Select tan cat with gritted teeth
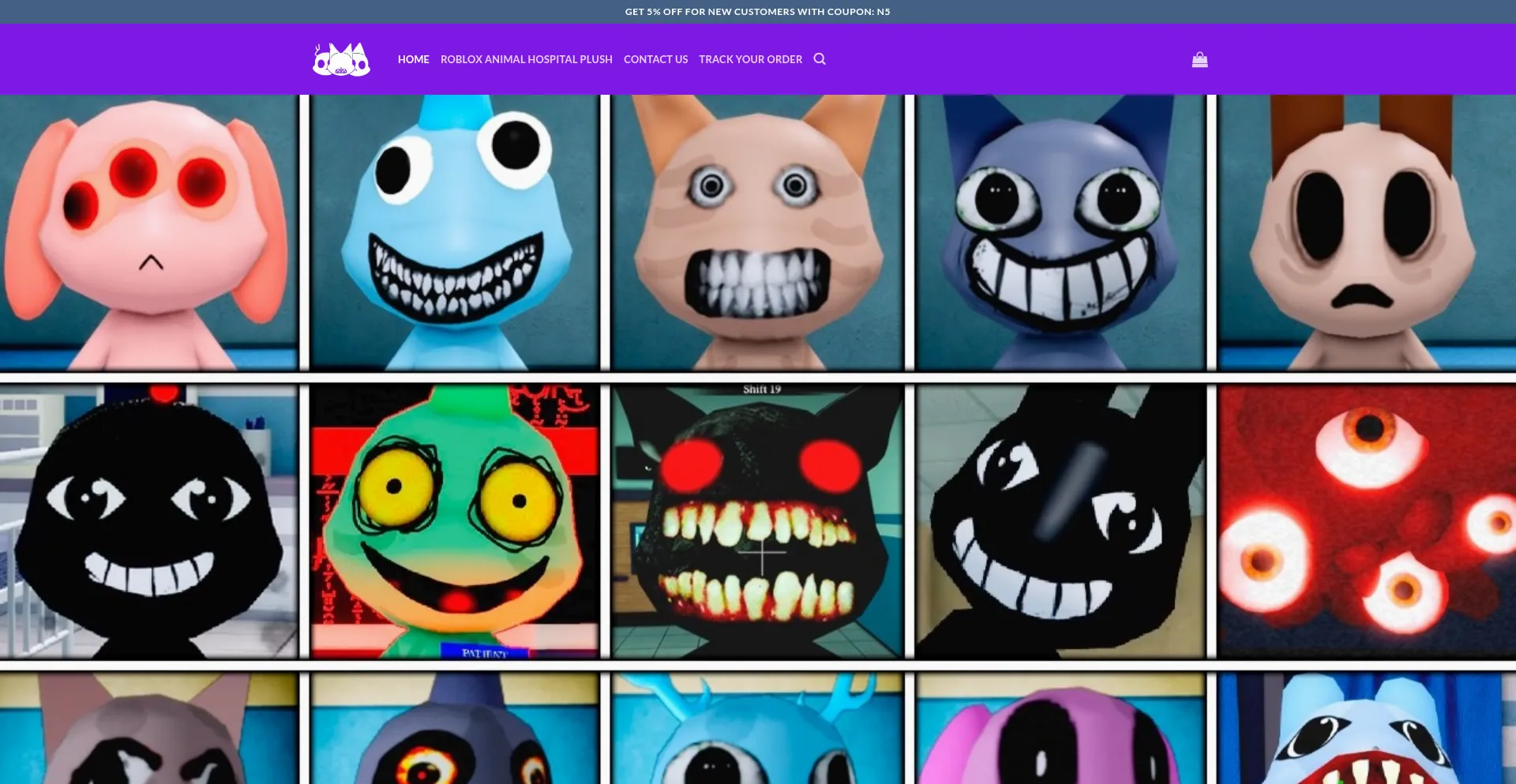 point(757,233)
